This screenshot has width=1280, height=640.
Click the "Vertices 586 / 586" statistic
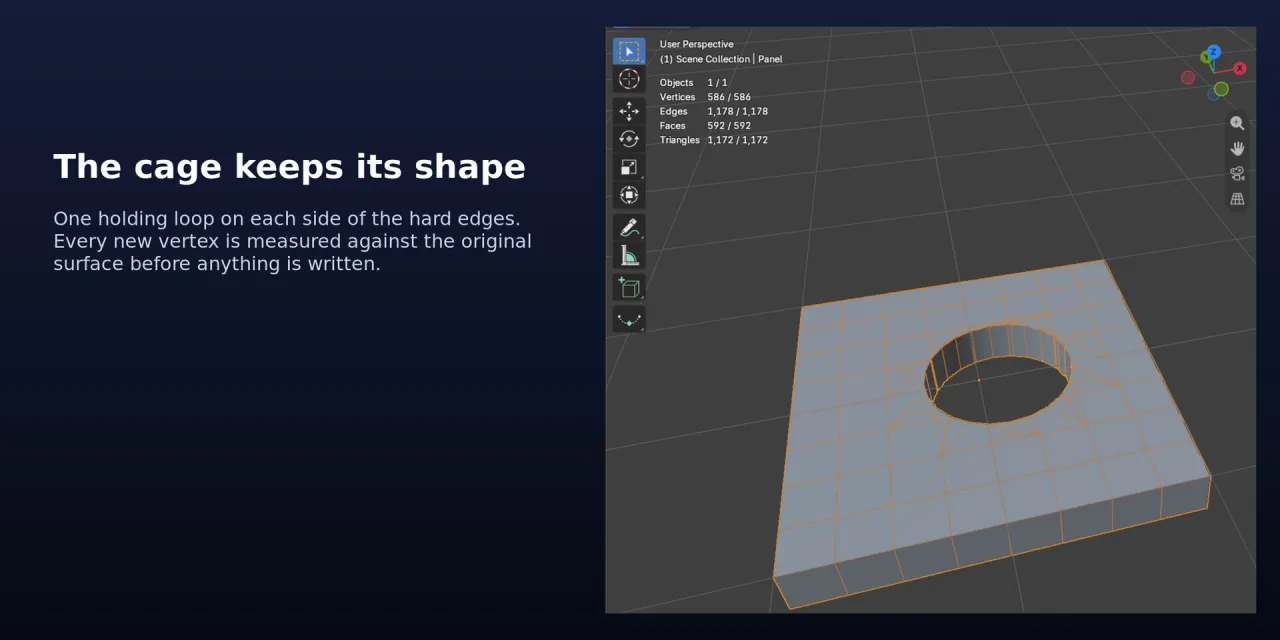(705, 97)
